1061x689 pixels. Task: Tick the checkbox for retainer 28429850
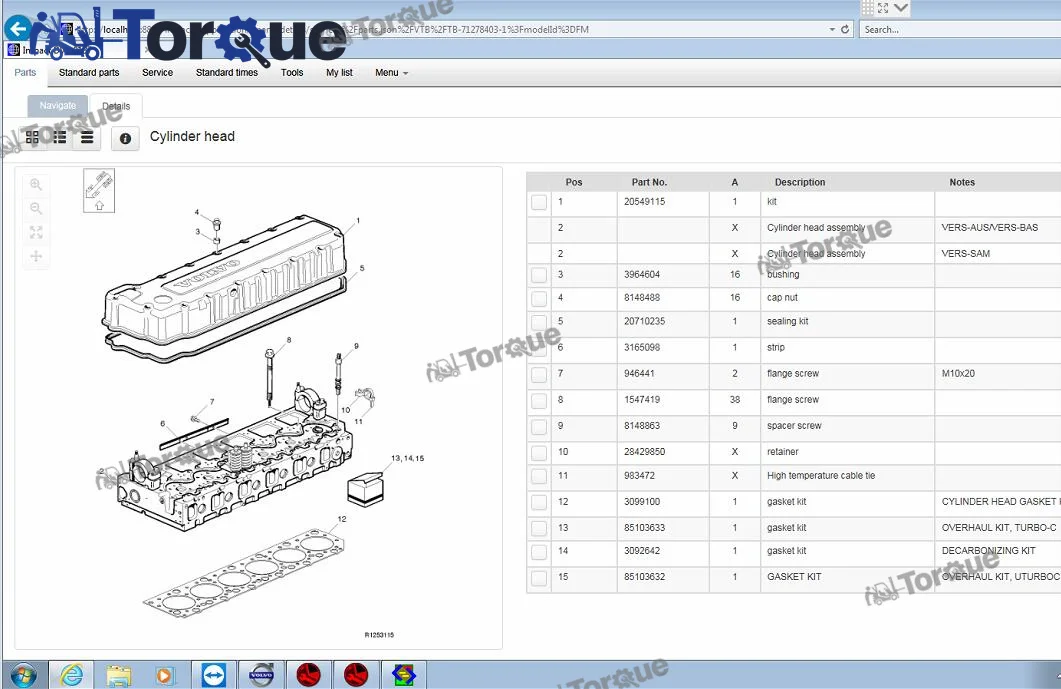539,453
